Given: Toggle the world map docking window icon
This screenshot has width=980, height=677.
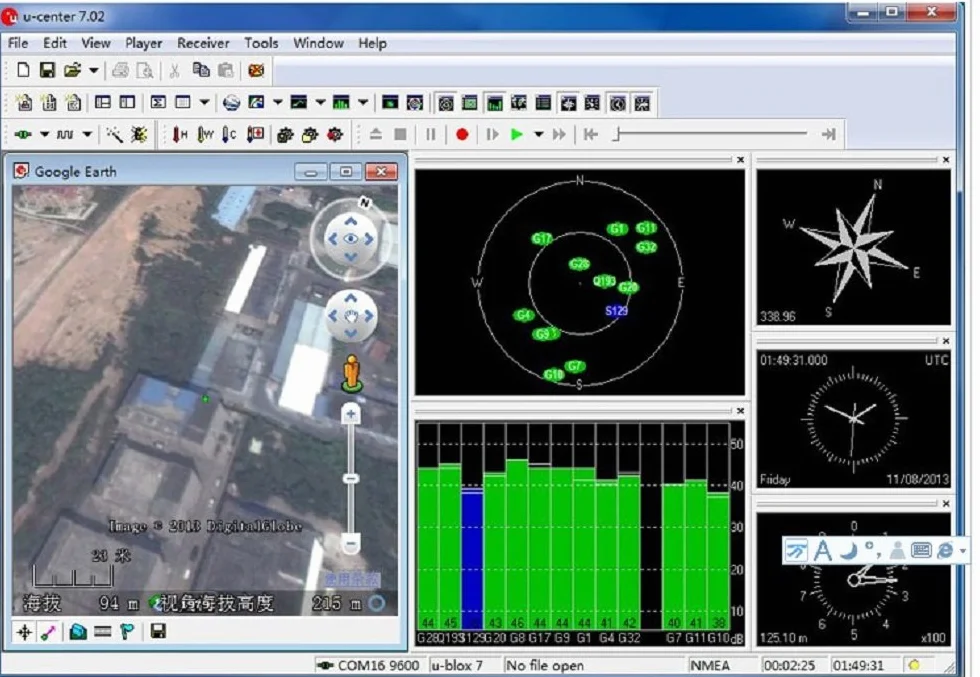Looking at the screenshot, I should 519,103.
